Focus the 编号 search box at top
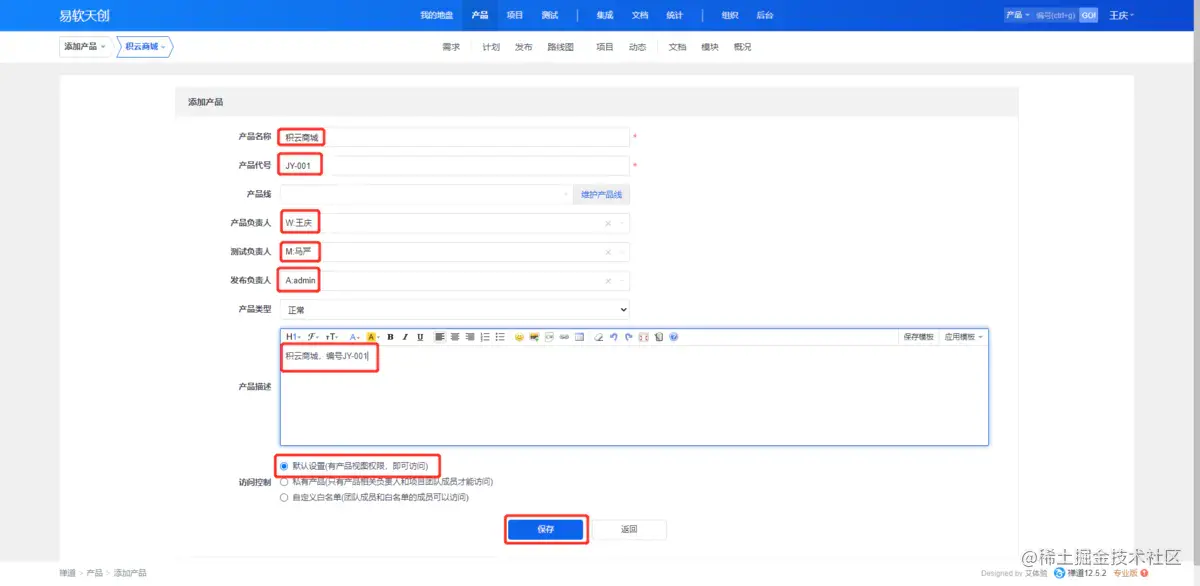The image size is (1200, 586). [1056, 15]
